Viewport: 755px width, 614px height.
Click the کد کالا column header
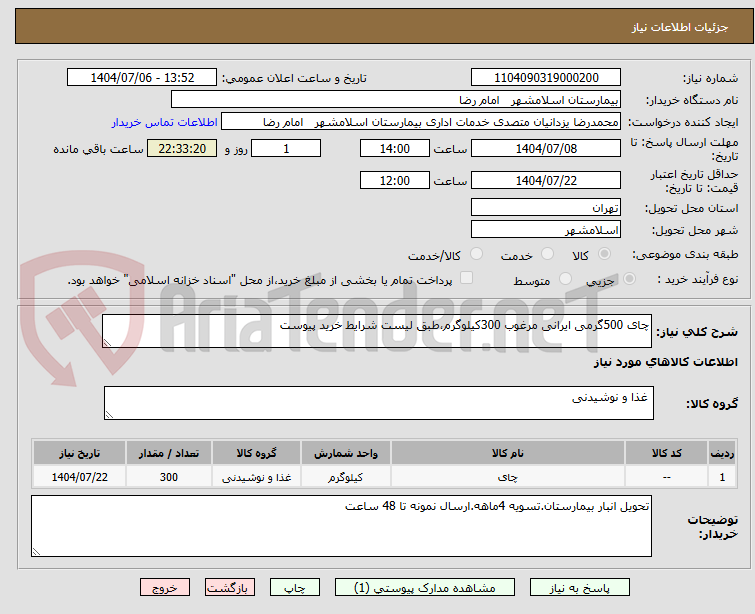pyautogui.click(x=666, y=453)
